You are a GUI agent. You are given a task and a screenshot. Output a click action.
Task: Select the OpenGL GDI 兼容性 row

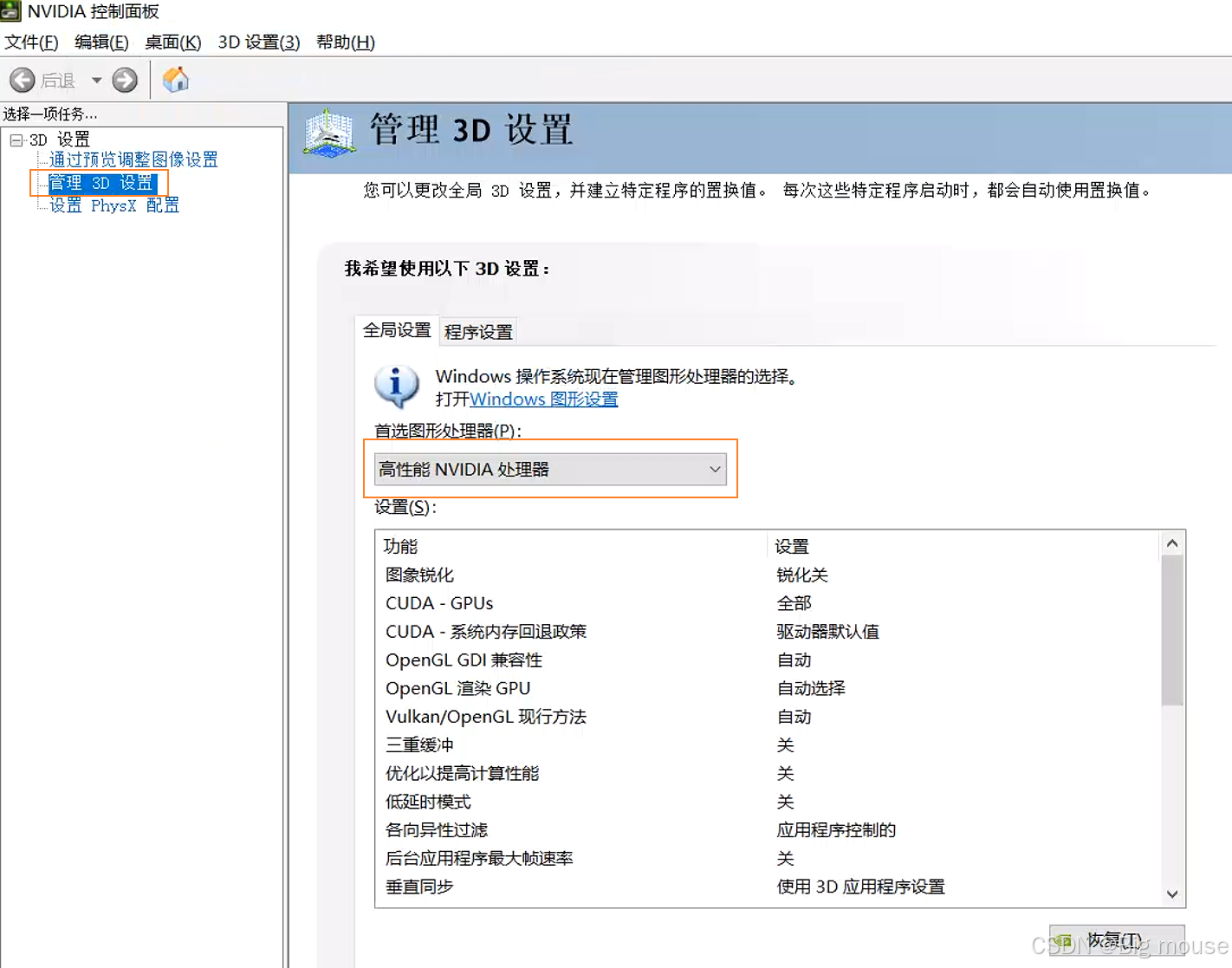(768, 660)
